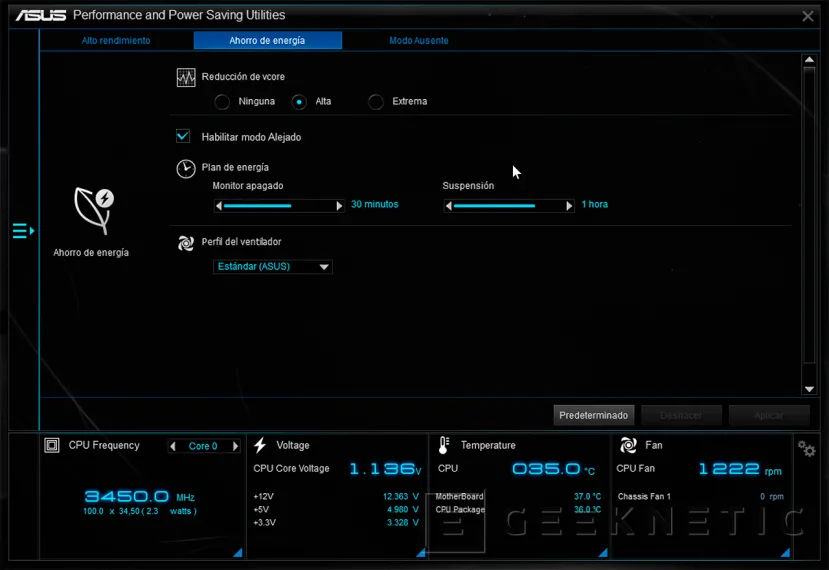The width and height of the screenshot is (829, 570).
Task: Click the Deshacer button
Action: [681, 415]
